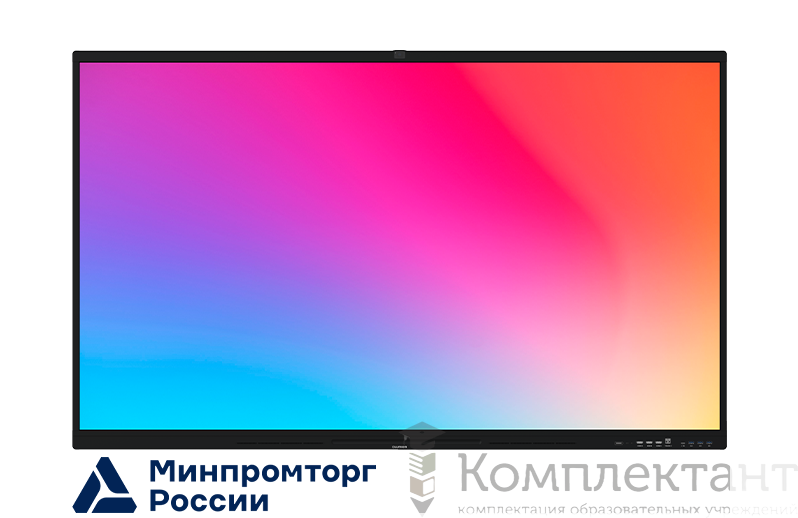Click the left speaker grille on bottom bezel
This screenshot has width=798, height=518.
point(282,442)
